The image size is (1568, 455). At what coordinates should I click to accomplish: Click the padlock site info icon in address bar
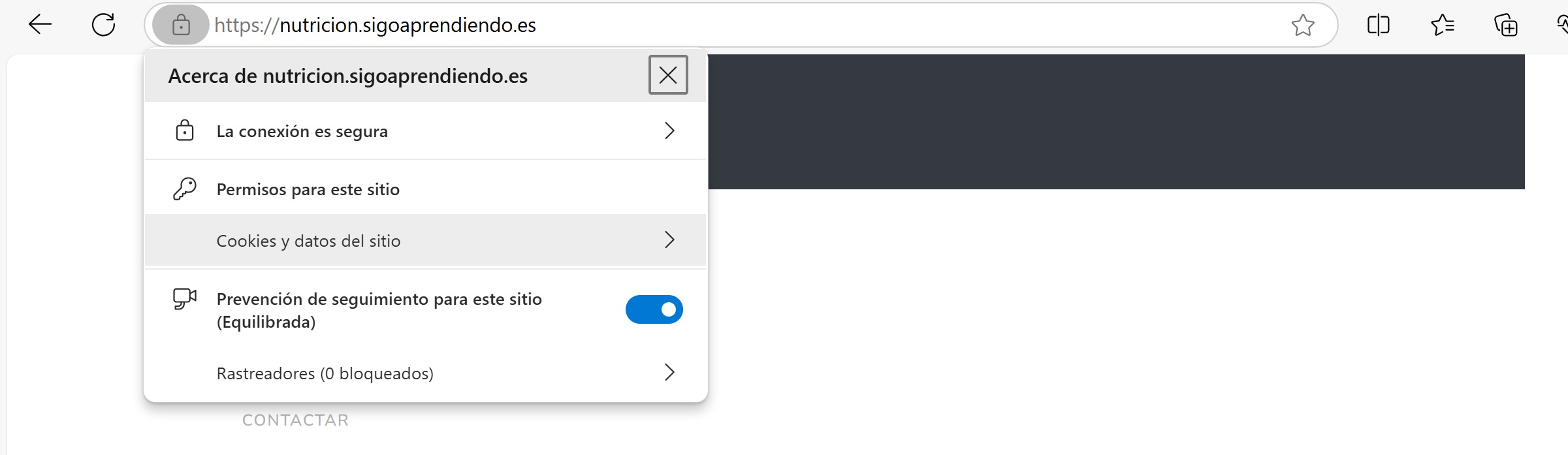pyautogui.click(x=181, y=25)
